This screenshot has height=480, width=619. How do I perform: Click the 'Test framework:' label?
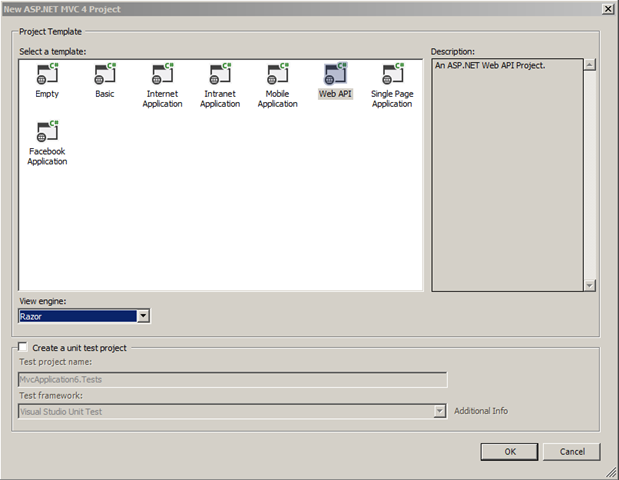pyautogui.click(x=51, y=396)
